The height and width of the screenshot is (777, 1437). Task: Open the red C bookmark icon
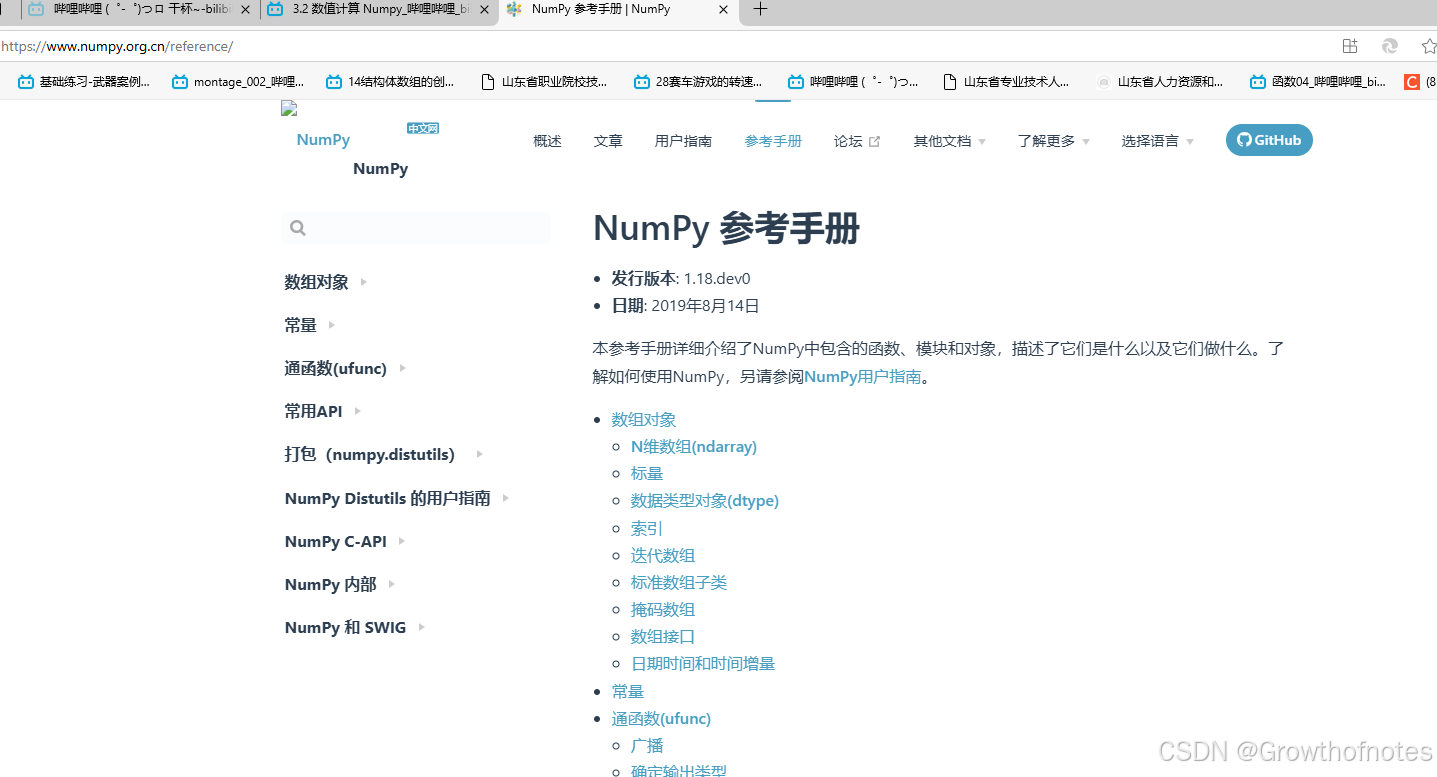click(x=1412, y=82)
